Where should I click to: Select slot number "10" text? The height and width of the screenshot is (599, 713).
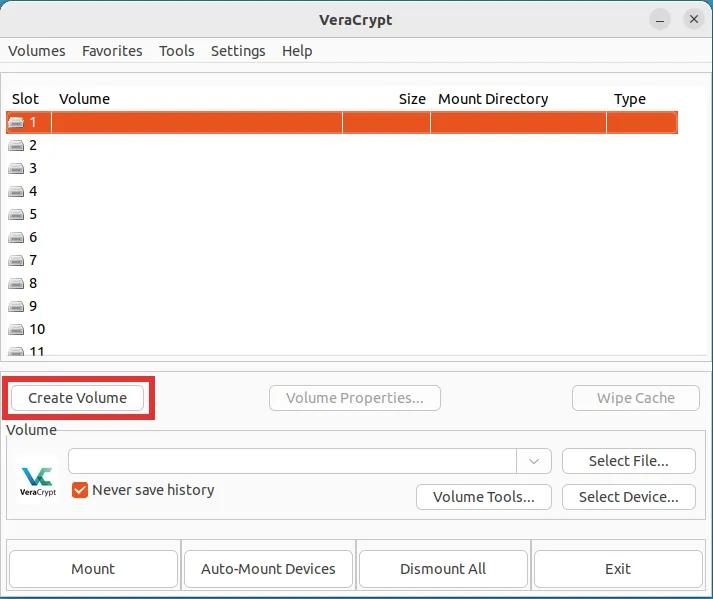tap(37, 329)
